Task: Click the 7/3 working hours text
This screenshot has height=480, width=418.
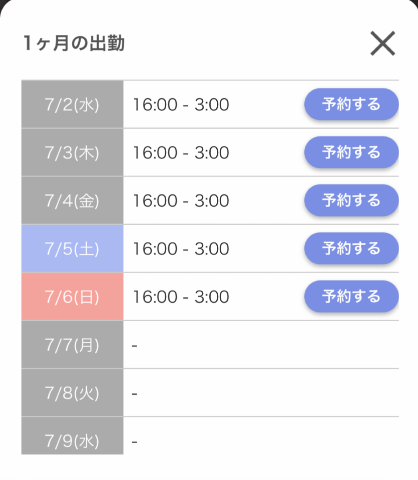Action: click(181, 153)
